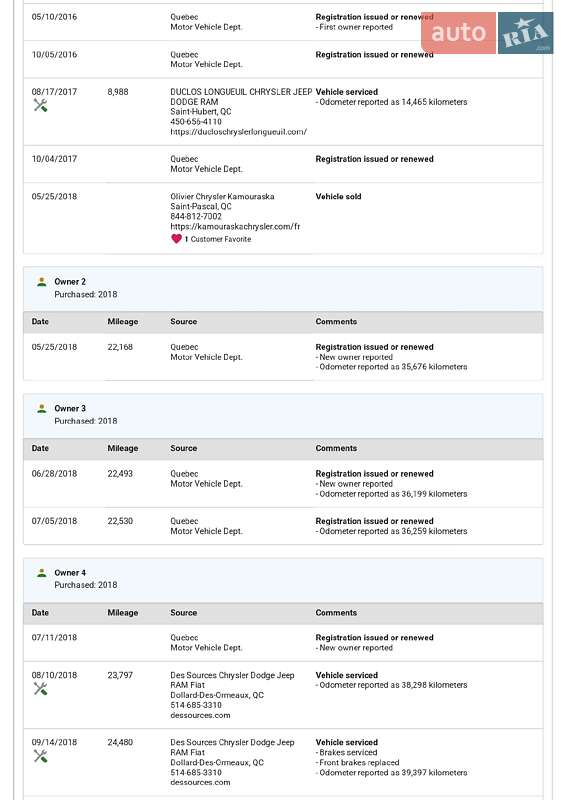Click the service wrench icon for 08/10/2018
Screen dimensions: 566x800
point(40,689)
